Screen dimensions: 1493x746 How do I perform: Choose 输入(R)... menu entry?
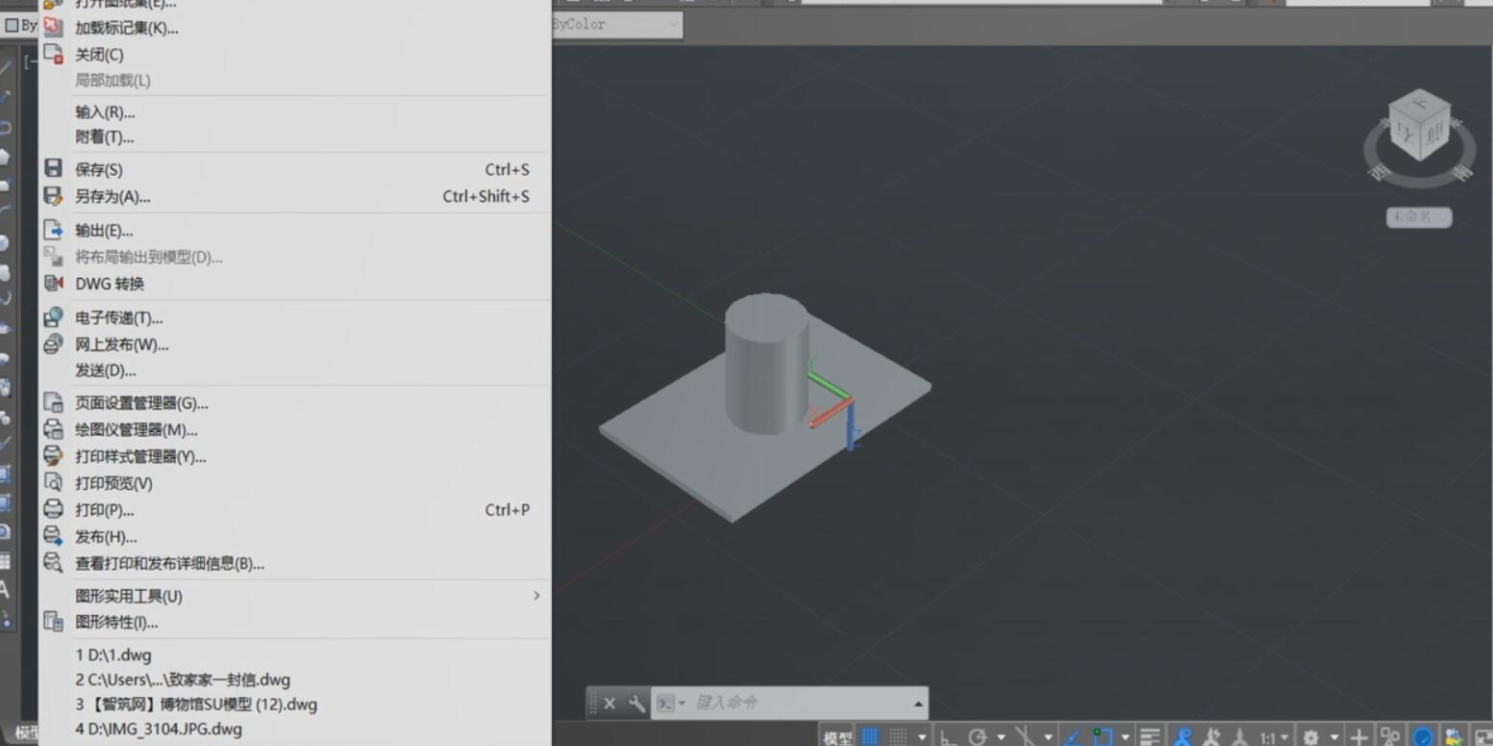[105, 112]
